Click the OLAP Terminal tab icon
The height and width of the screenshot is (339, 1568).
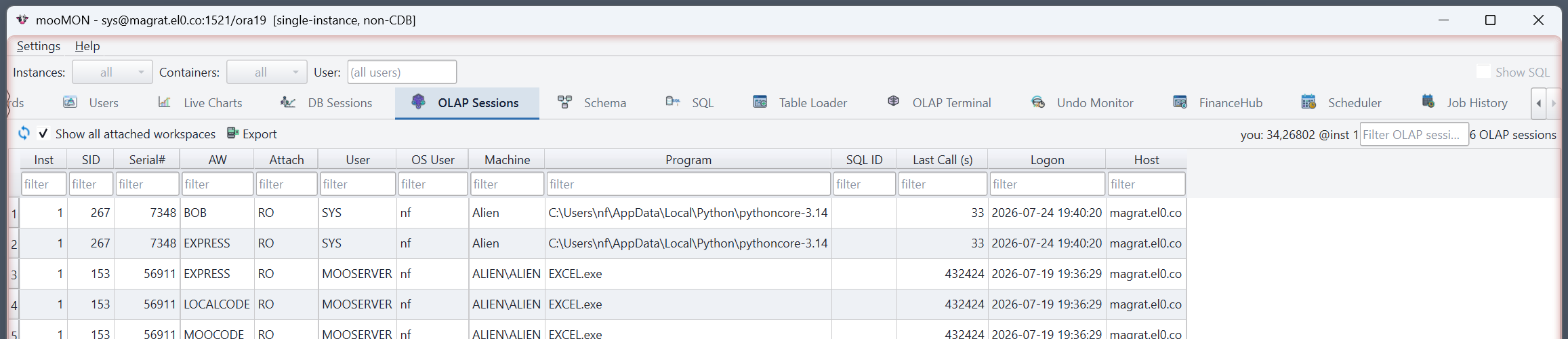(894, 101)
